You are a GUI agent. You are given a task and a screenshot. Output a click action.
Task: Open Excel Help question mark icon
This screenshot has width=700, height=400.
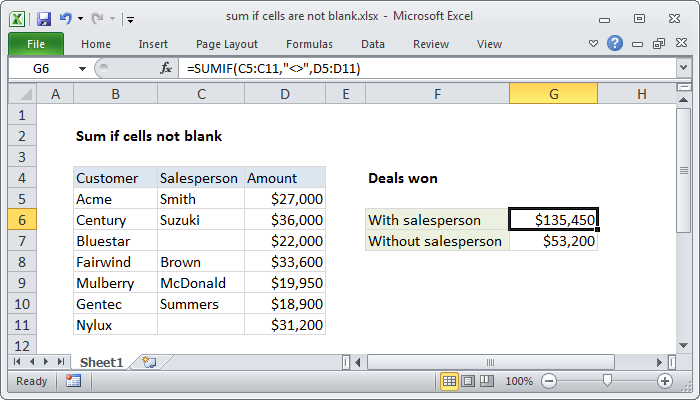point(615,44)
